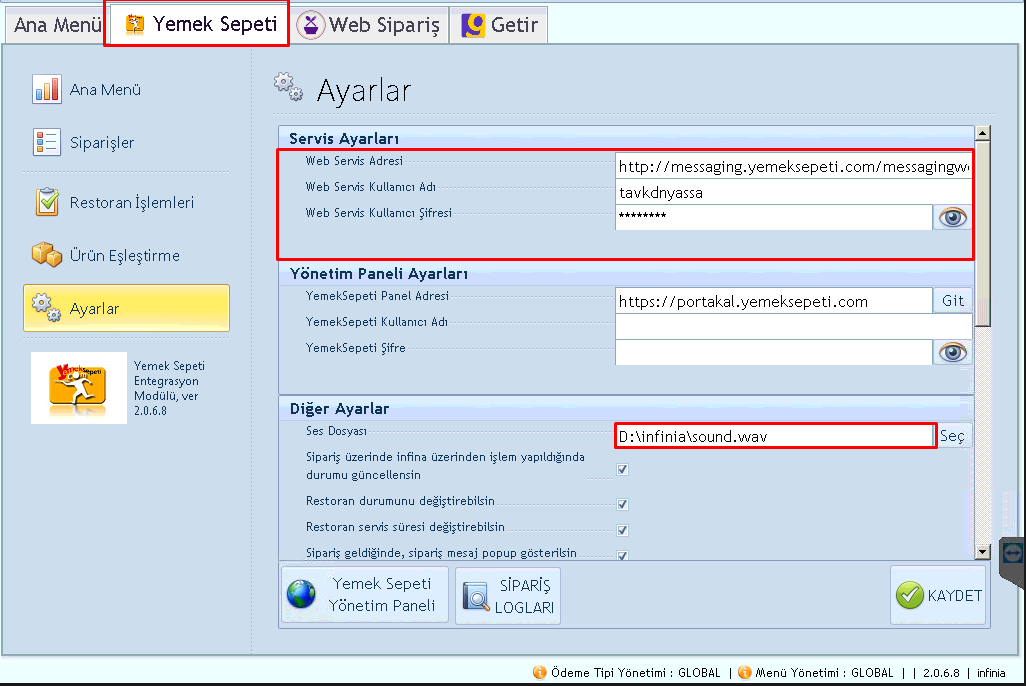Viewport: 1026px width, 686px height.
Task: Click Menü Yönetimi : GLOBAL status text
Action: point(824,673)
